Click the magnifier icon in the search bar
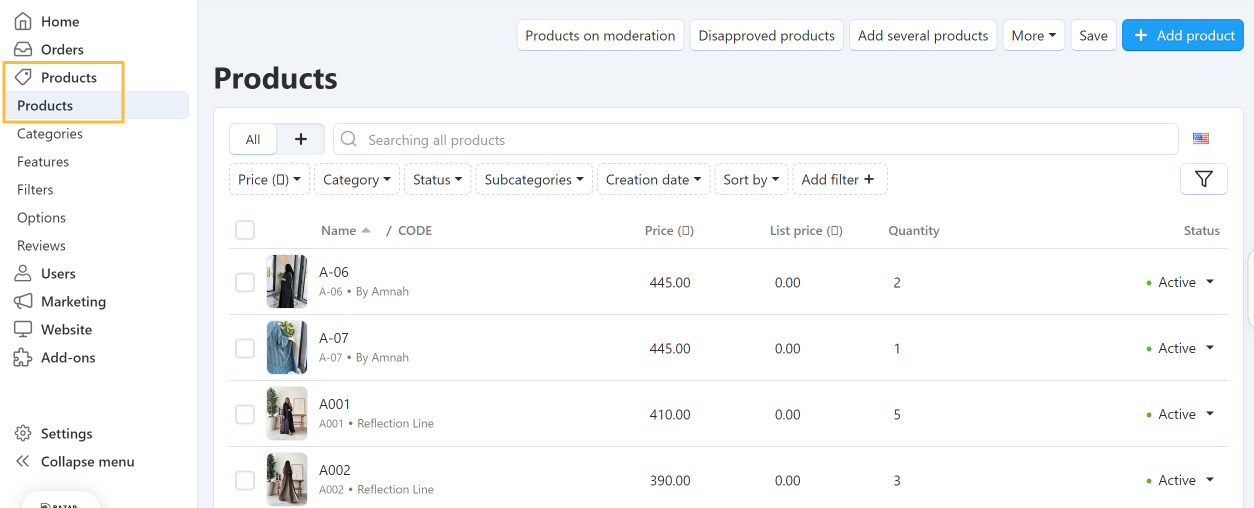This screenshot has height=508, width=1254. click(349, 139)
